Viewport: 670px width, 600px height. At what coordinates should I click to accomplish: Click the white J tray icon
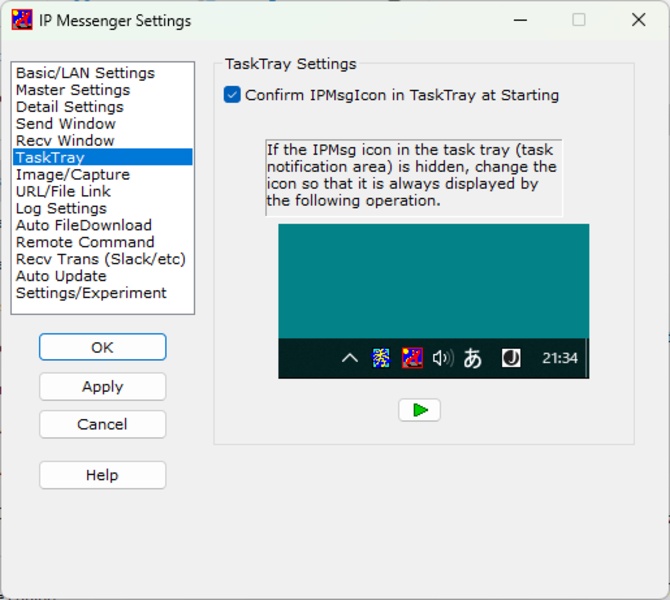pos(511,358)
